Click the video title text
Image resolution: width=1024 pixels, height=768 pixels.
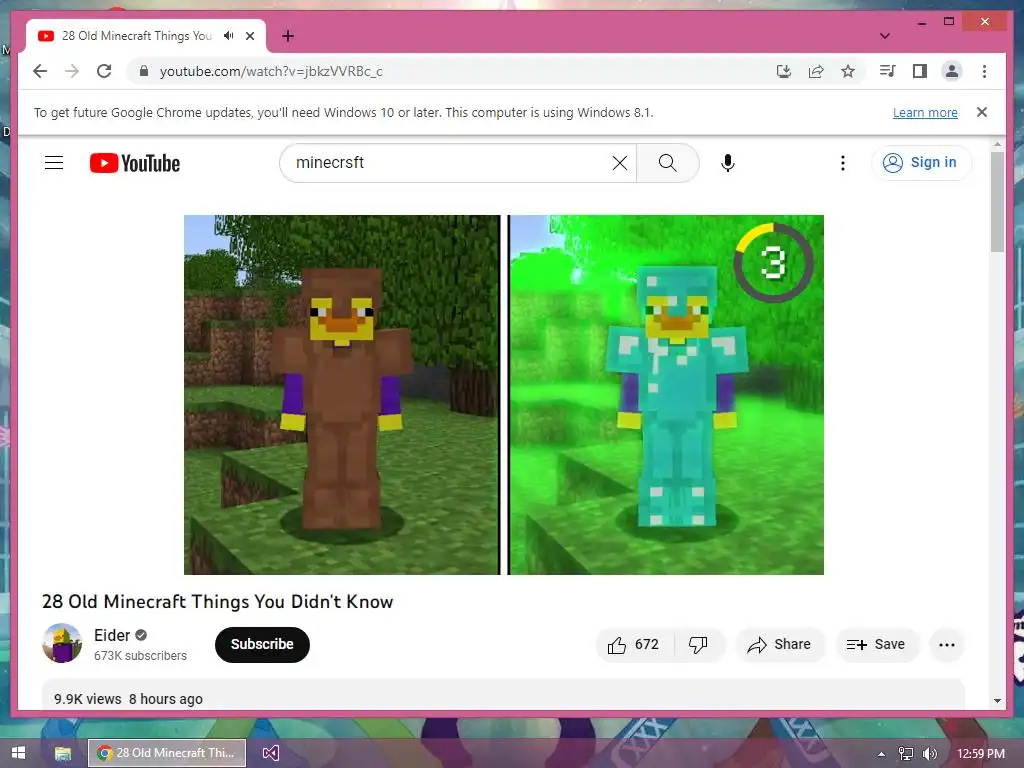217,601
